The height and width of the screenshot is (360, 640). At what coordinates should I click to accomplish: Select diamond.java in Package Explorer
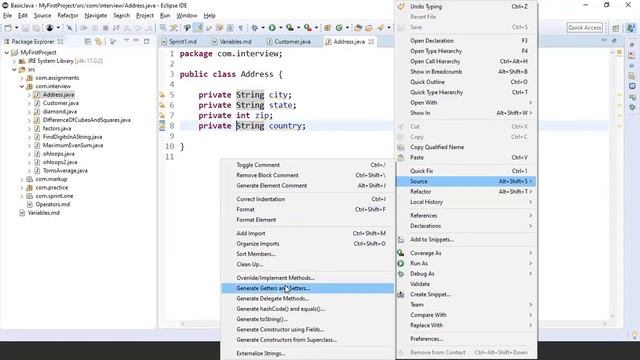click(x=60, y=111)
